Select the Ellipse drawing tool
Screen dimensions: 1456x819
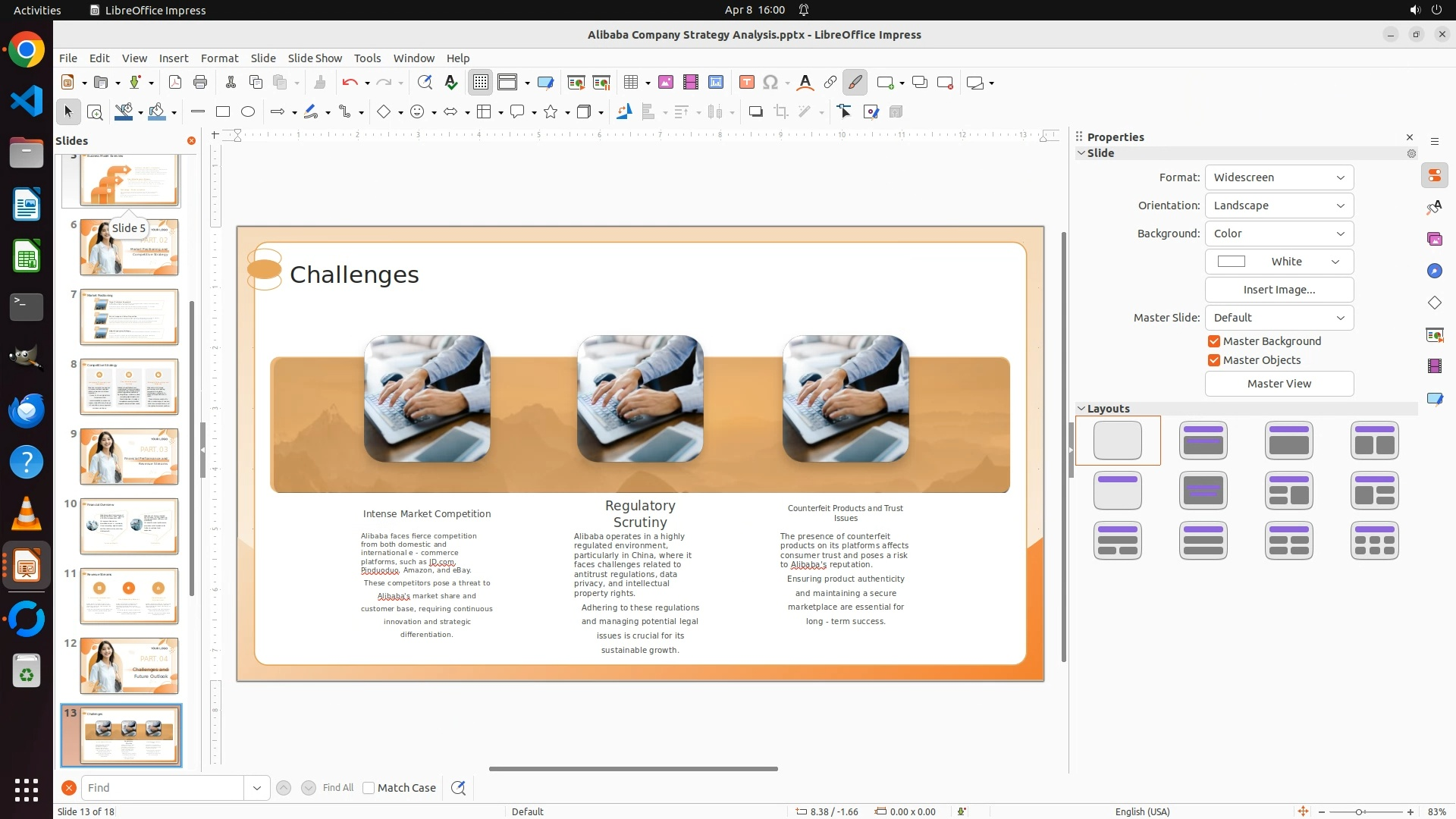(x=248, y=112)
